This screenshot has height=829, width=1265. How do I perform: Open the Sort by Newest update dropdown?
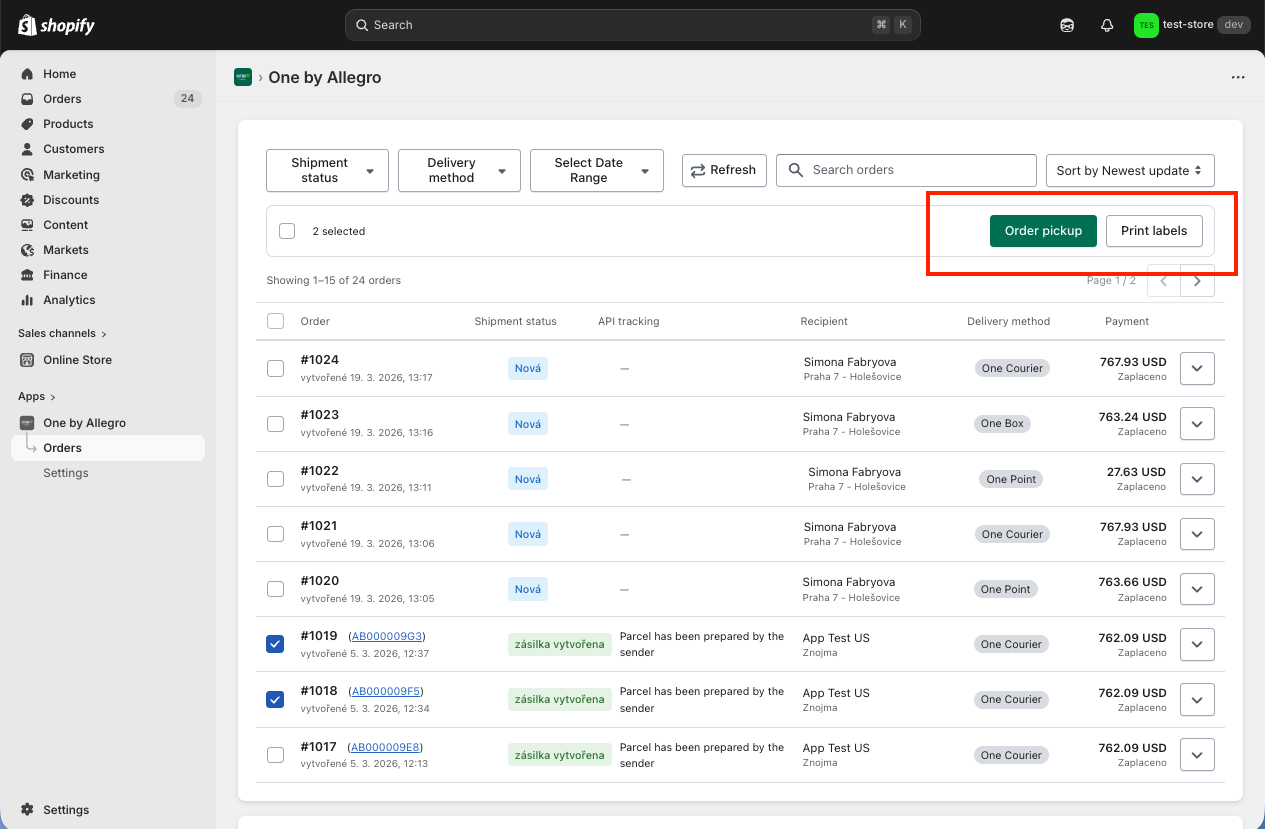[1129, 170]
